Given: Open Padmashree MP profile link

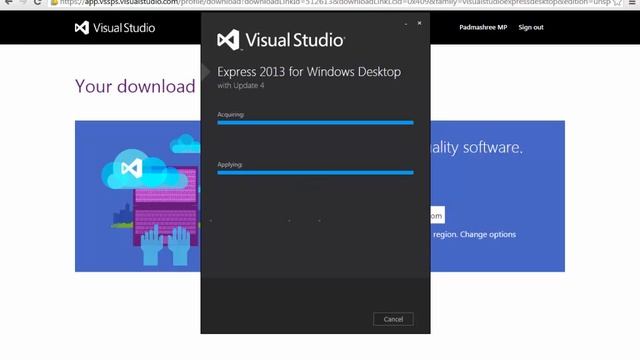Looking at the screenshot, I should pos(483,27).
